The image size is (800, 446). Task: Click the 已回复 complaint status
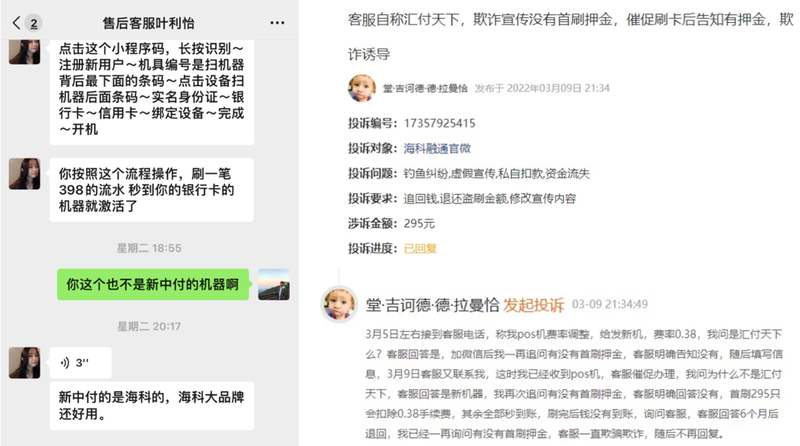(x=420, y=249)
